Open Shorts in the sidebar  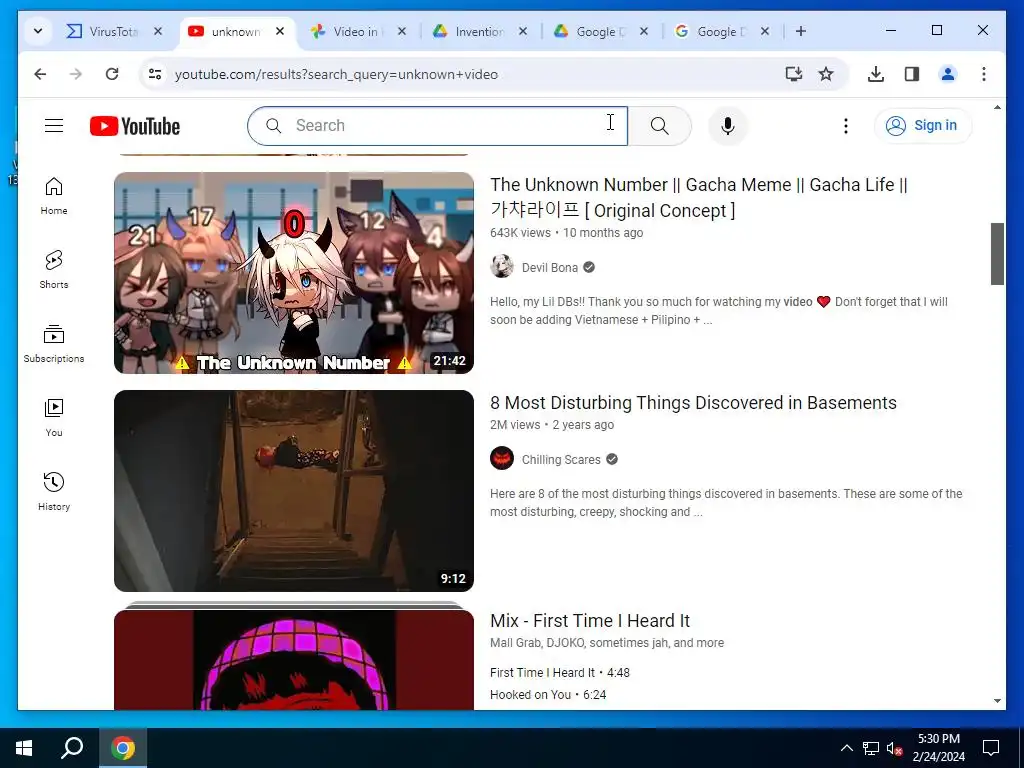coord(54,270)
